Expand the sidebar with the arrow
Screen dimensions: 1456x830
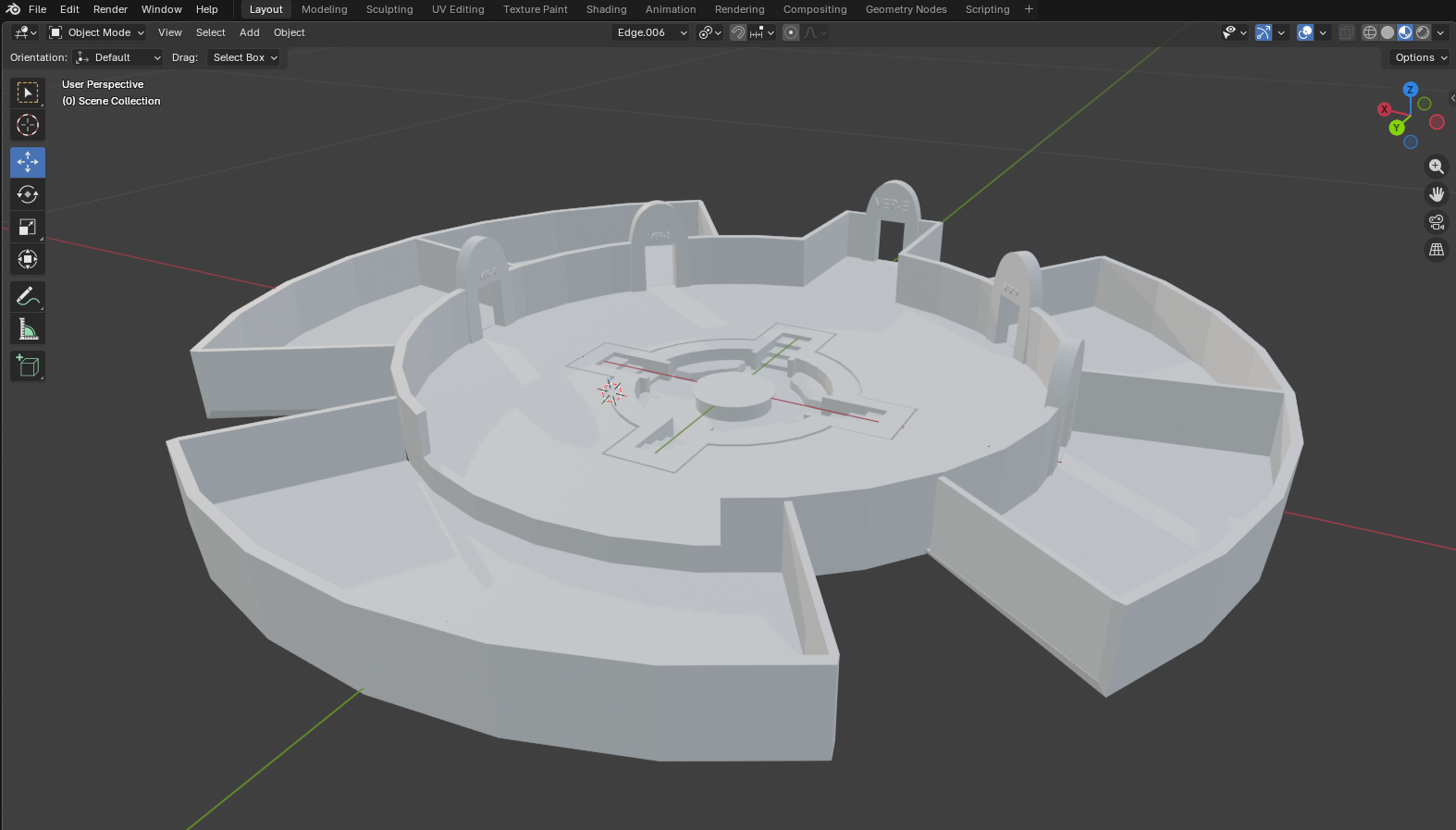pos(1452,97)
